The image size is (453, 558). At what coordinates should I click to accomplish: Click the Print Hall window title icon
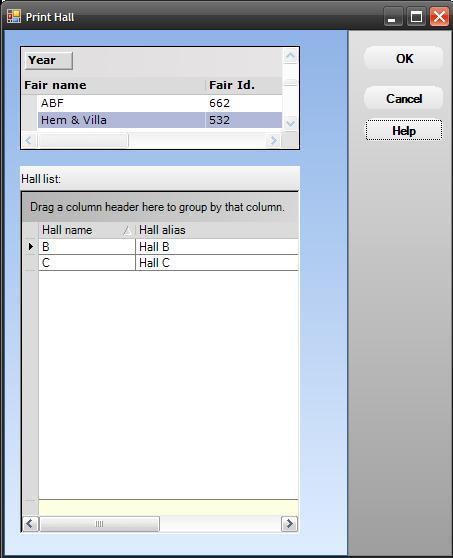(x=14, y=16)
